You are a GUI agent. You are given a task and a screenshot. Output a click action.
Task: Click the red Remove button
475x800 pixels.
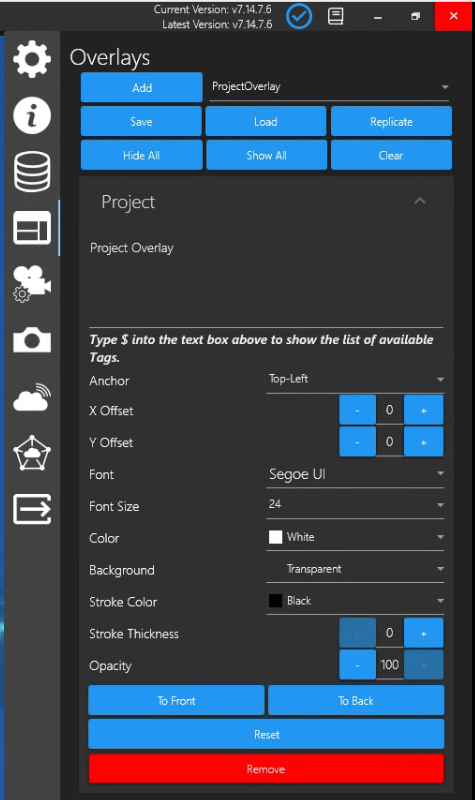tap(266, 769)
